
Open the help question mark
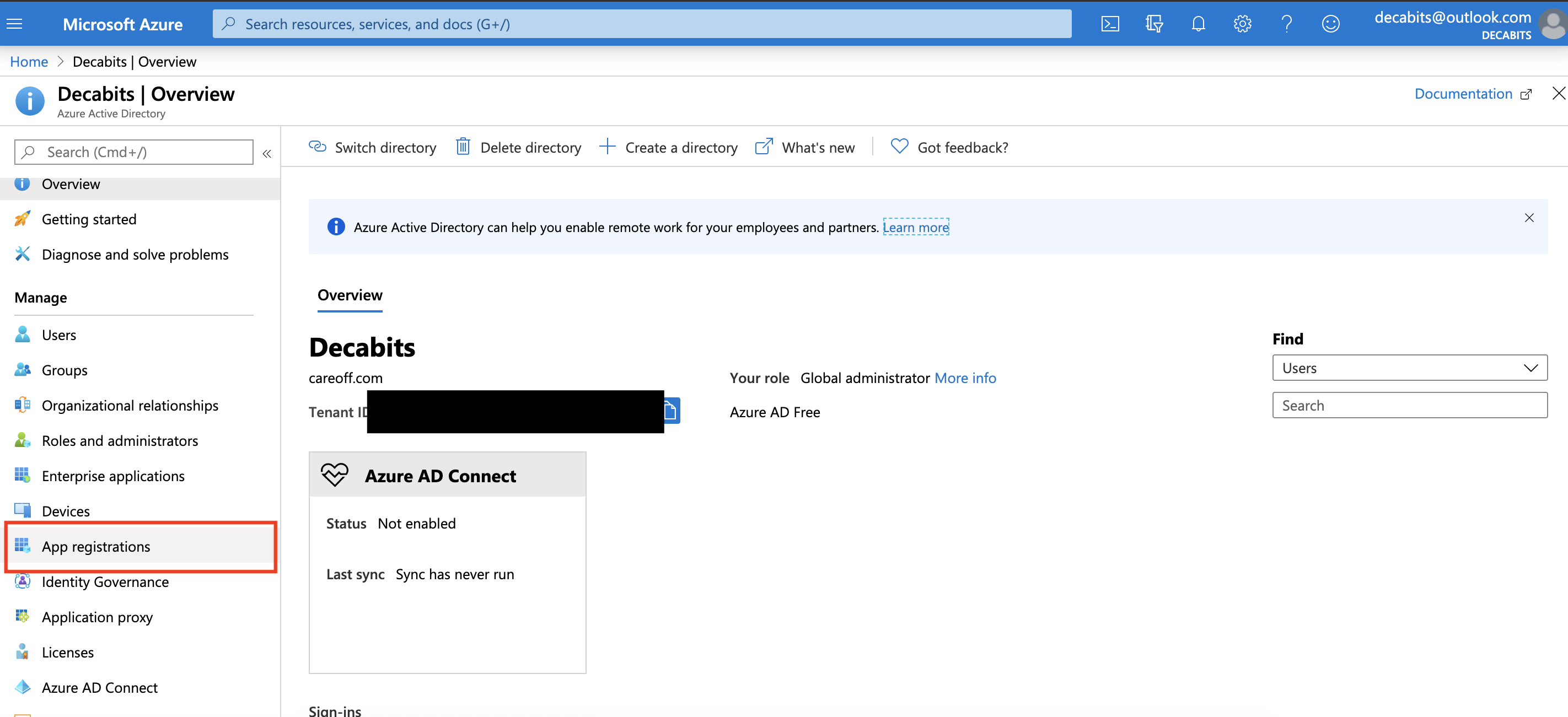pos(1286,24)
